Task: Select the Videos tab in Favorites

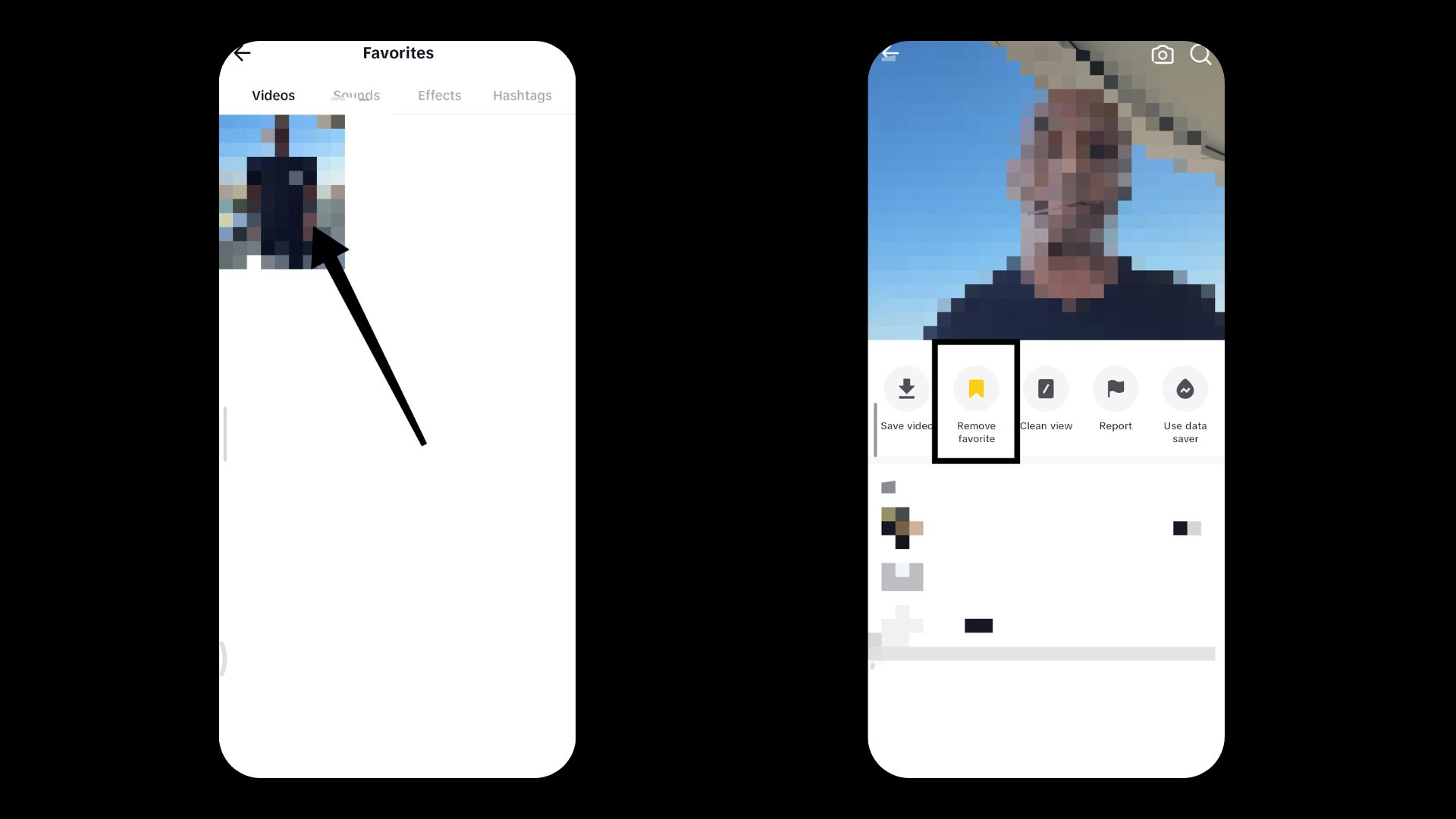Action: pos(272,95)
